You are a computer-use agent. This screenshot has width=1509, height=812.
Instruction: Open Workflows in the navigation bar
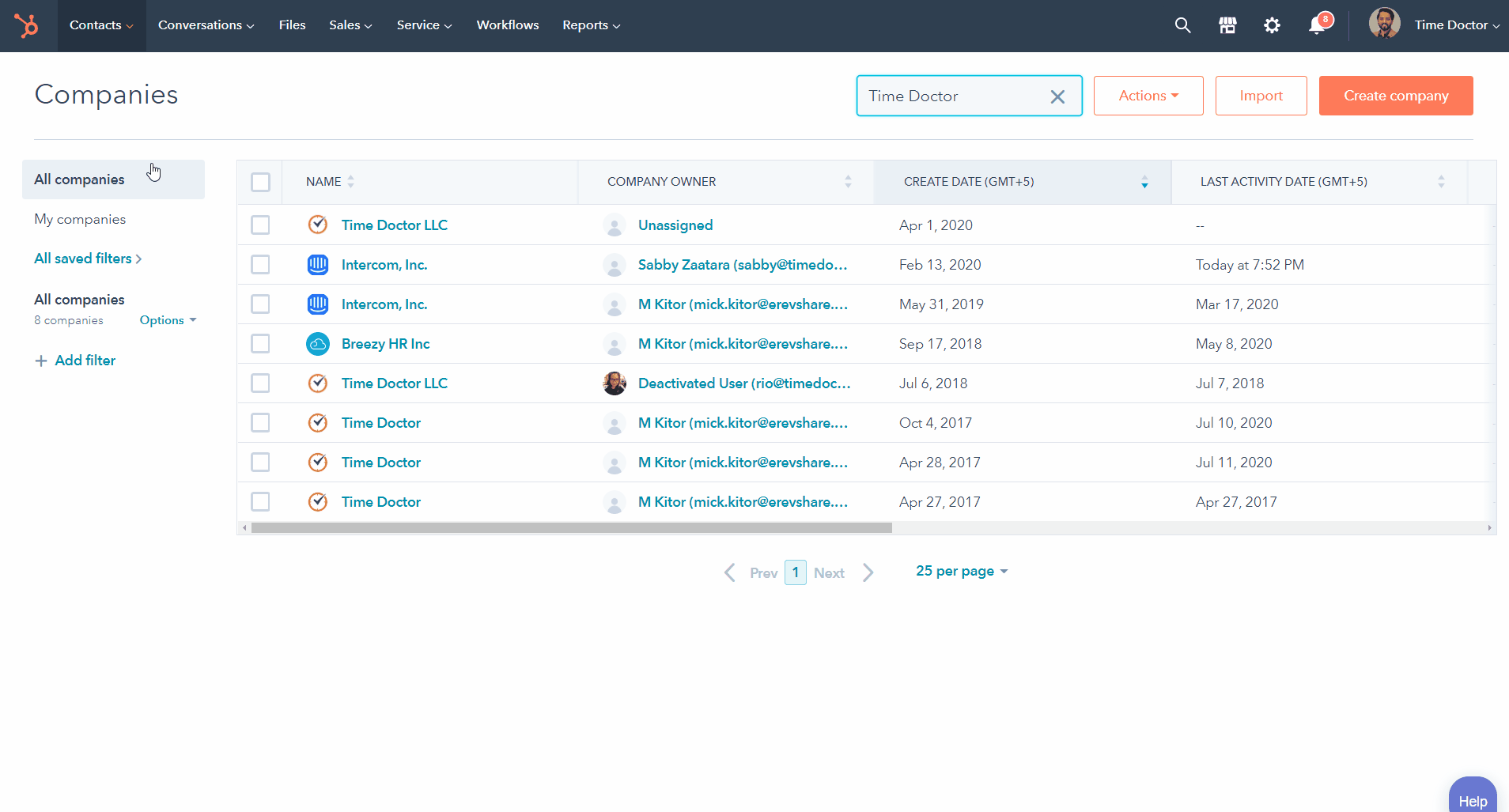tap(508, 25)
